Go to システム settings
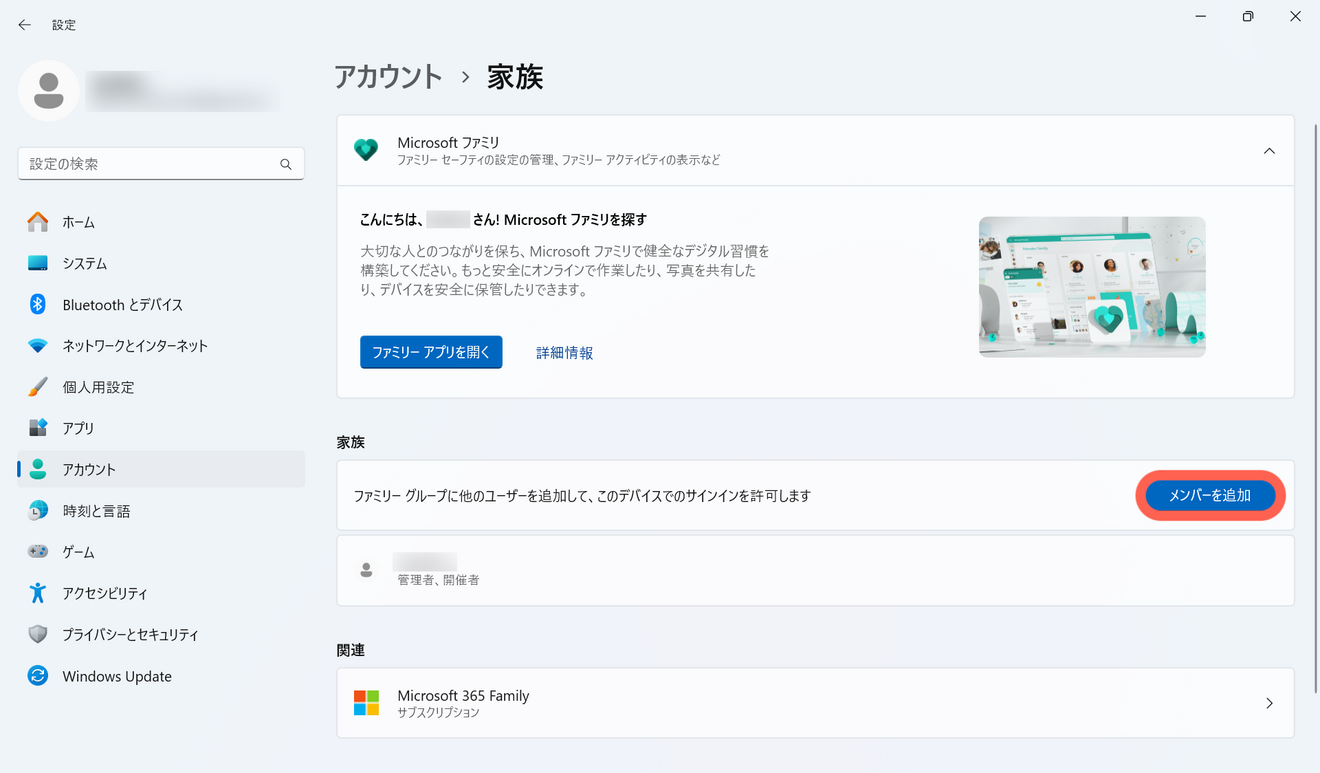 (x=161, y=263)
